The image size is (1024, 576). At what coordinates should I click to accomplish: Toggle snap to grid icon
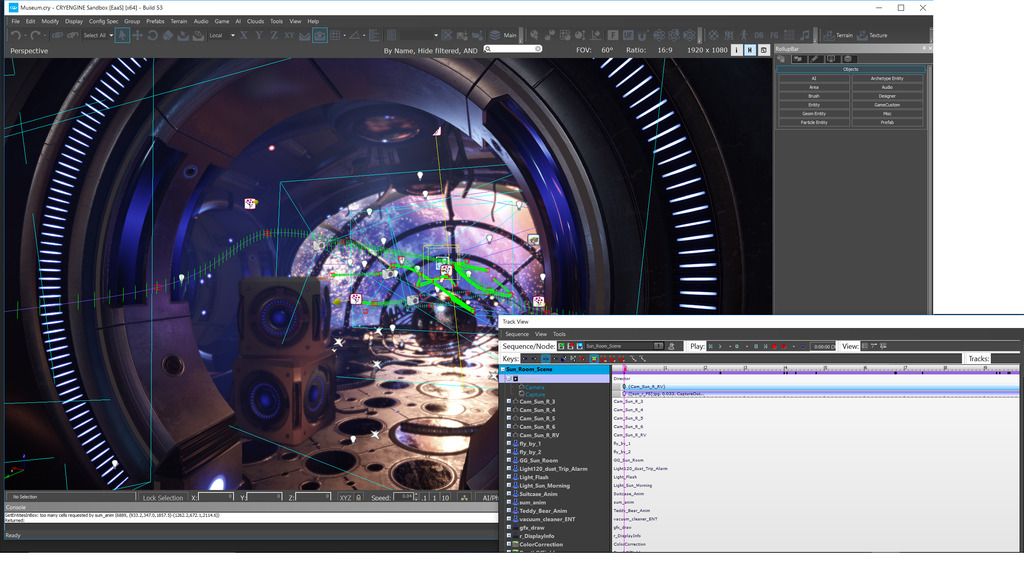[x=336, y=35]
